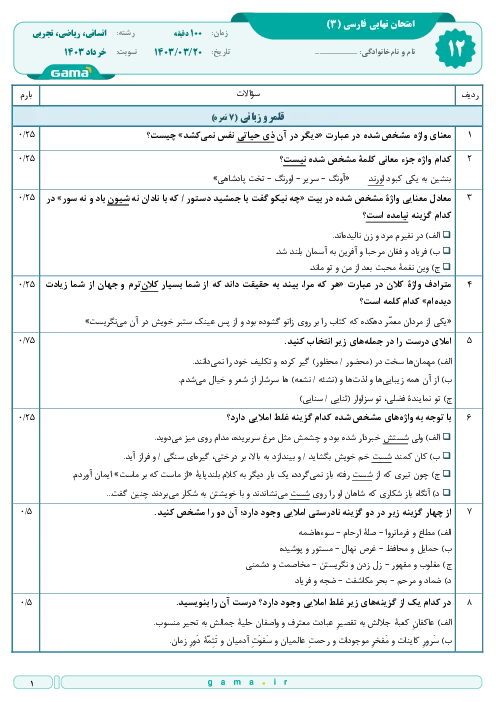Click the سؤالات column header

point(248,94)
